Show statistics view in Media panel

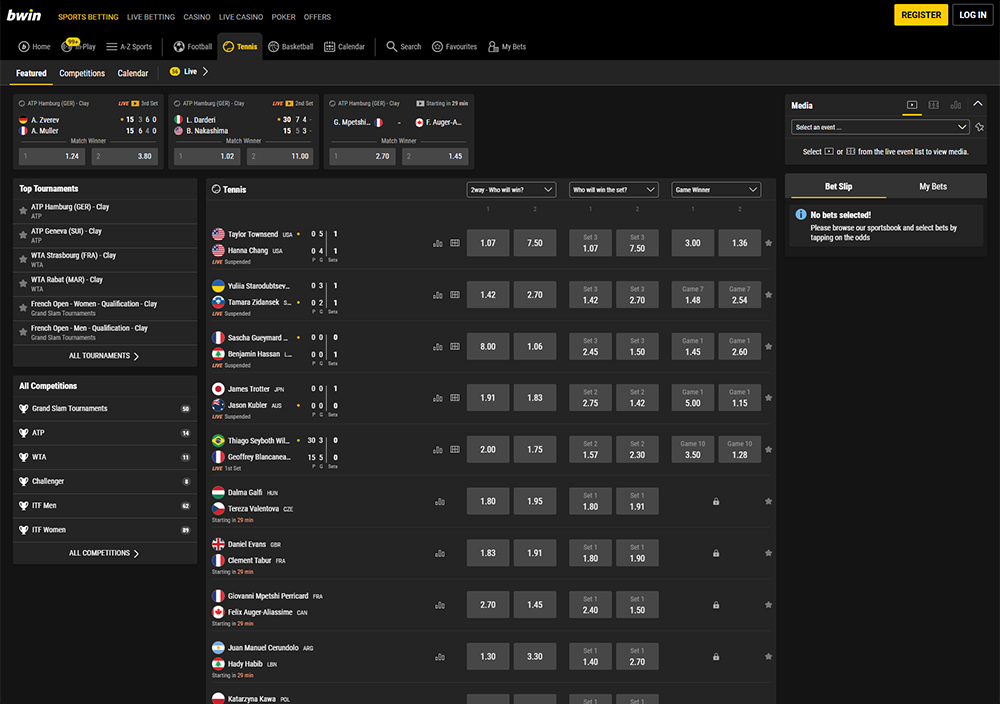955,105
